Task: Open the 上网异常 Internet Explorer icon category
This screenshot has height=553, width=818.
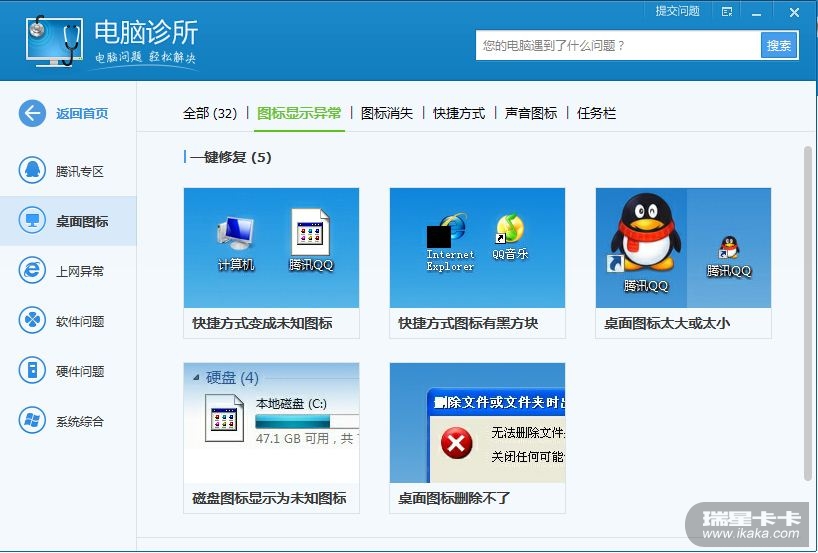Action: tap(32, 271)
